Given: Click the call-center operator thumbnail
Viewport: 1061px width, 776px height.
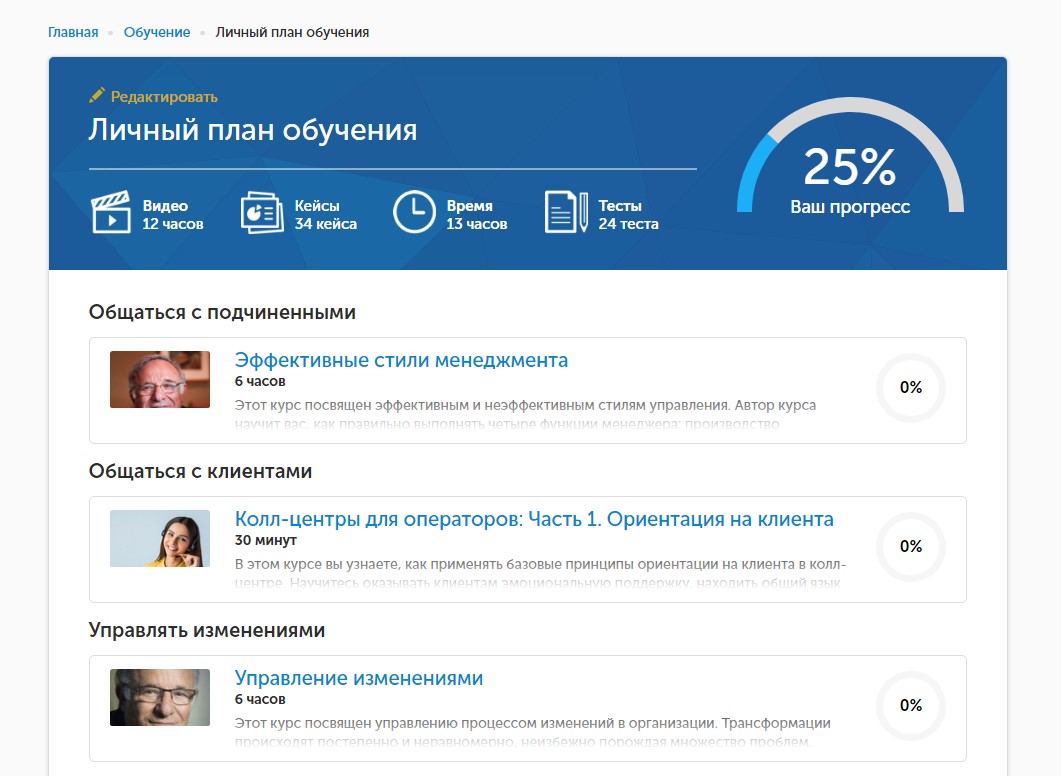Looking at the screenshot, I should point(160,539).
